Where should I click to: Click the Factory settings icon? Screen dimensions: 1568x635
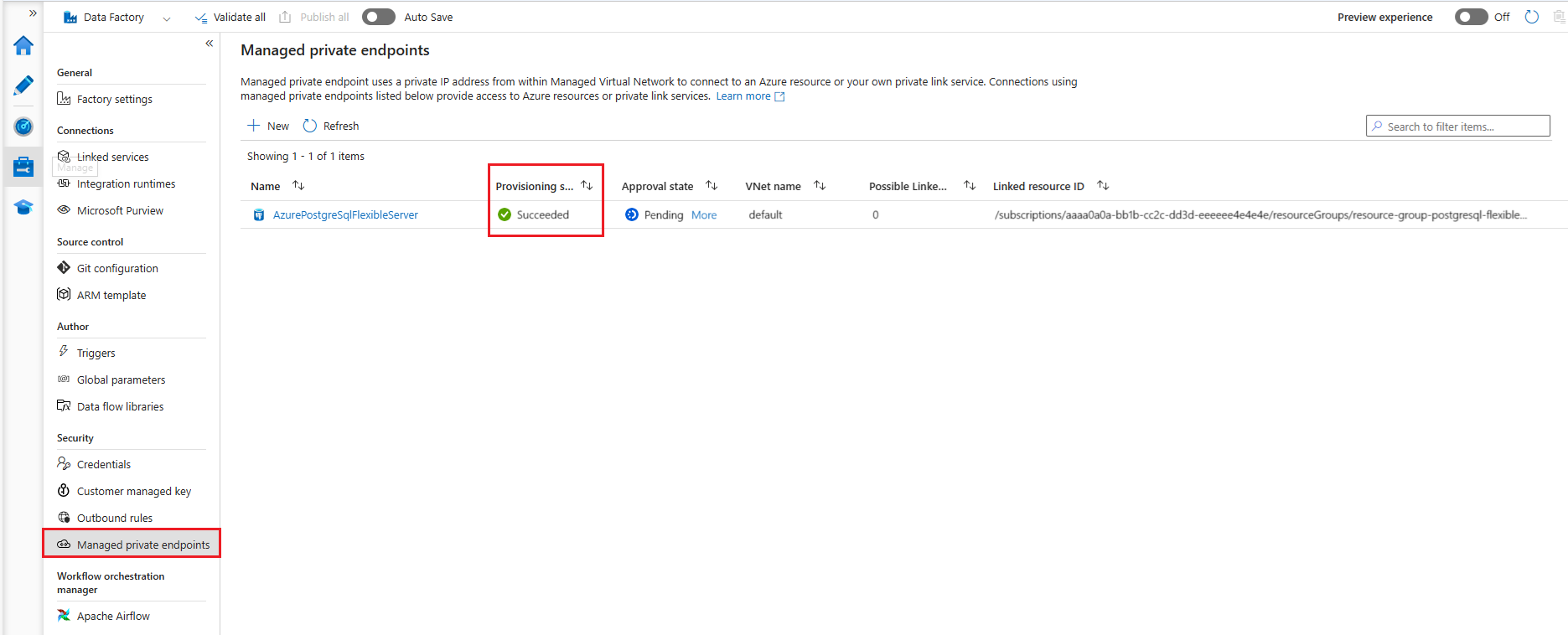[64, 99]
